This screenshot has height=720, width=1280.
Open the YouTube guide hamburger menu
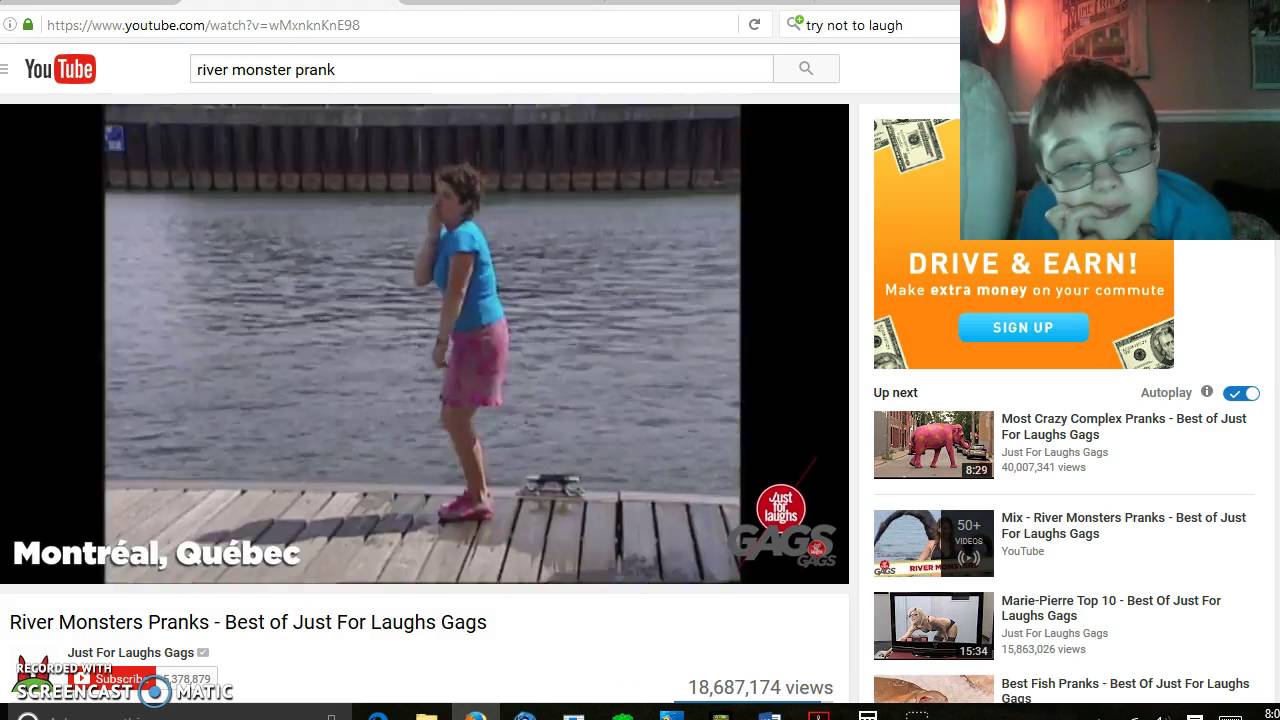pos(4,69)
